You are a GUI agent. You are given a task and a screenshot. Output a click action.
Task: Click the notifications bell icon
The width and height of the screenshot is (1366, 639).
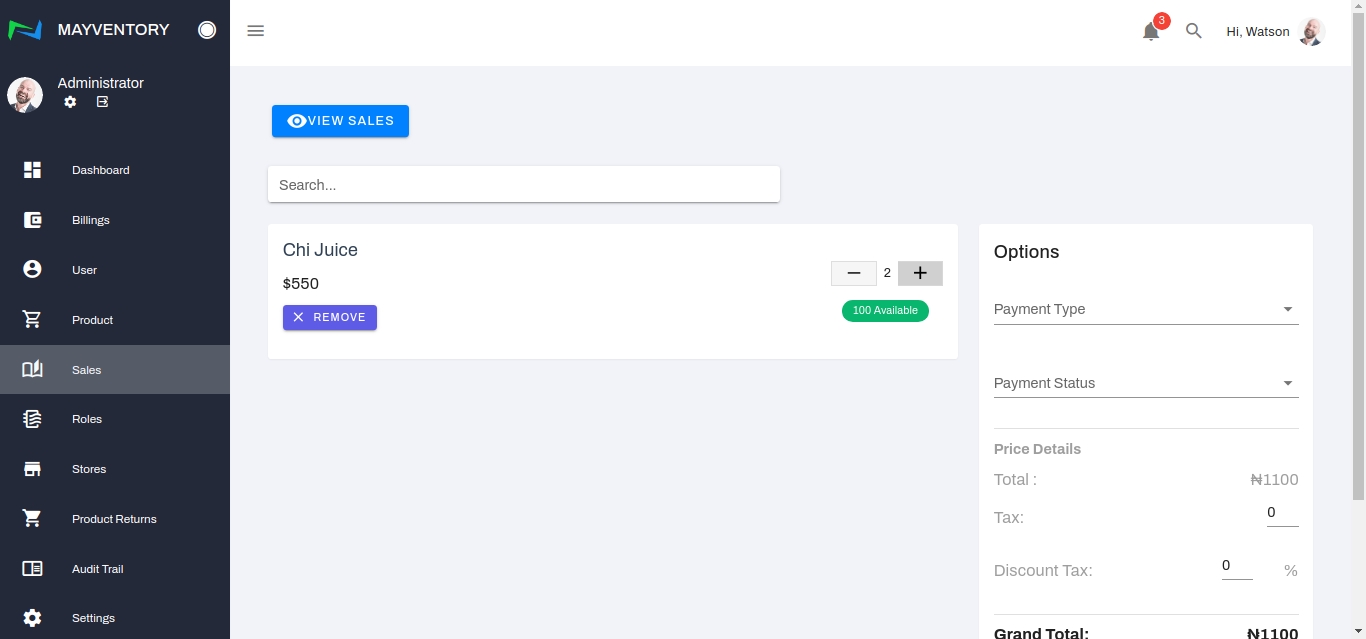coord(1151,32)
